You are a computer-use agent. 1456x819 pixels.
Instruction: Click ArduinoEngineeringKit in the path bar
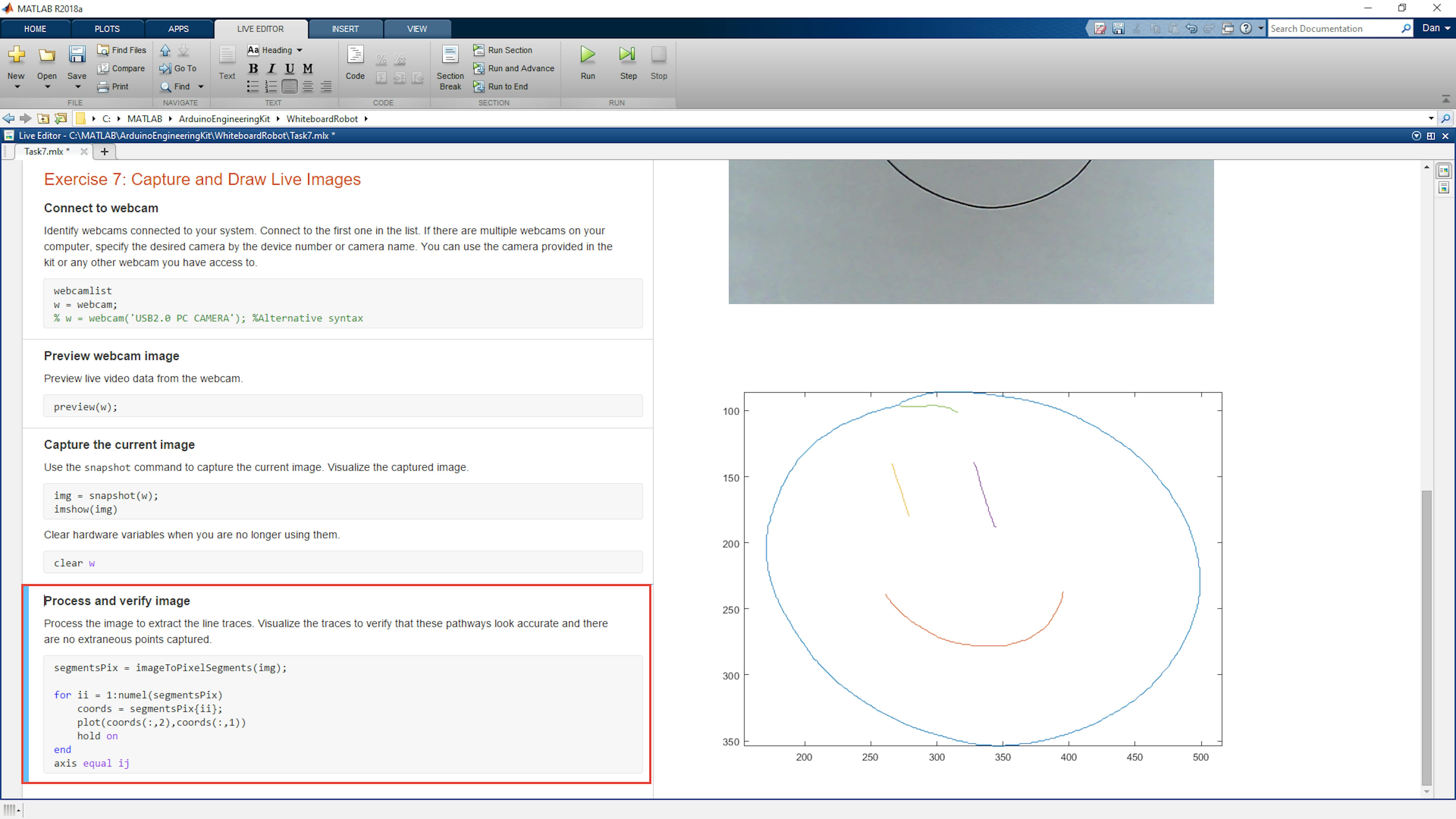(x=224, y=119)
